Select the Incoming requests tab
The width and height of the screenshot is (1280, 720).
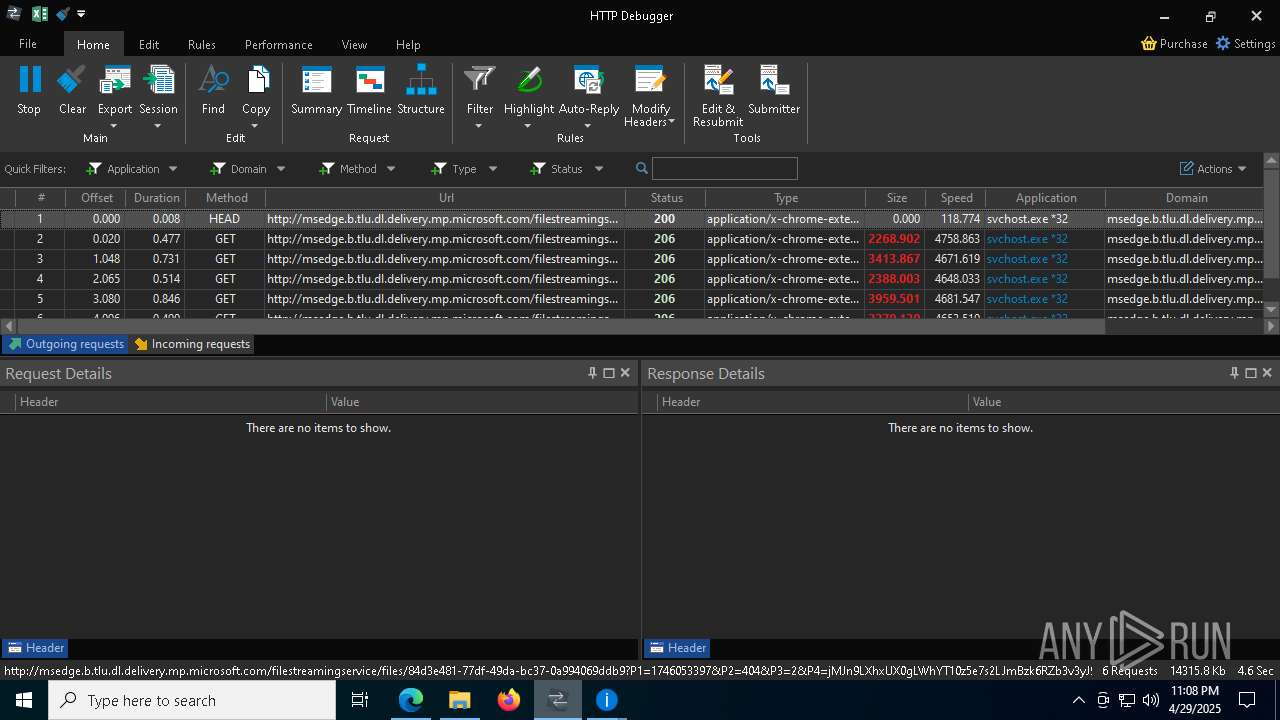192,344
